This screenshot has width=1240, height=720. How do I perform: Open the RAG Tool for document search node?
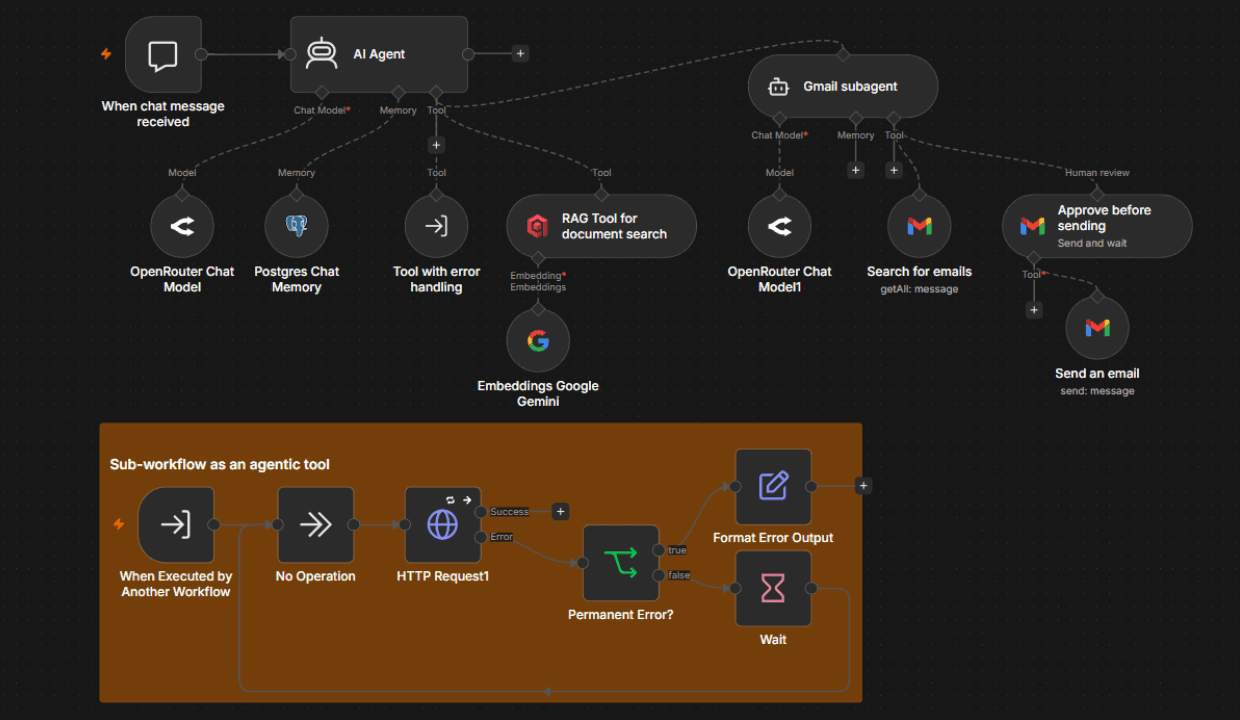tap(601, 226)
